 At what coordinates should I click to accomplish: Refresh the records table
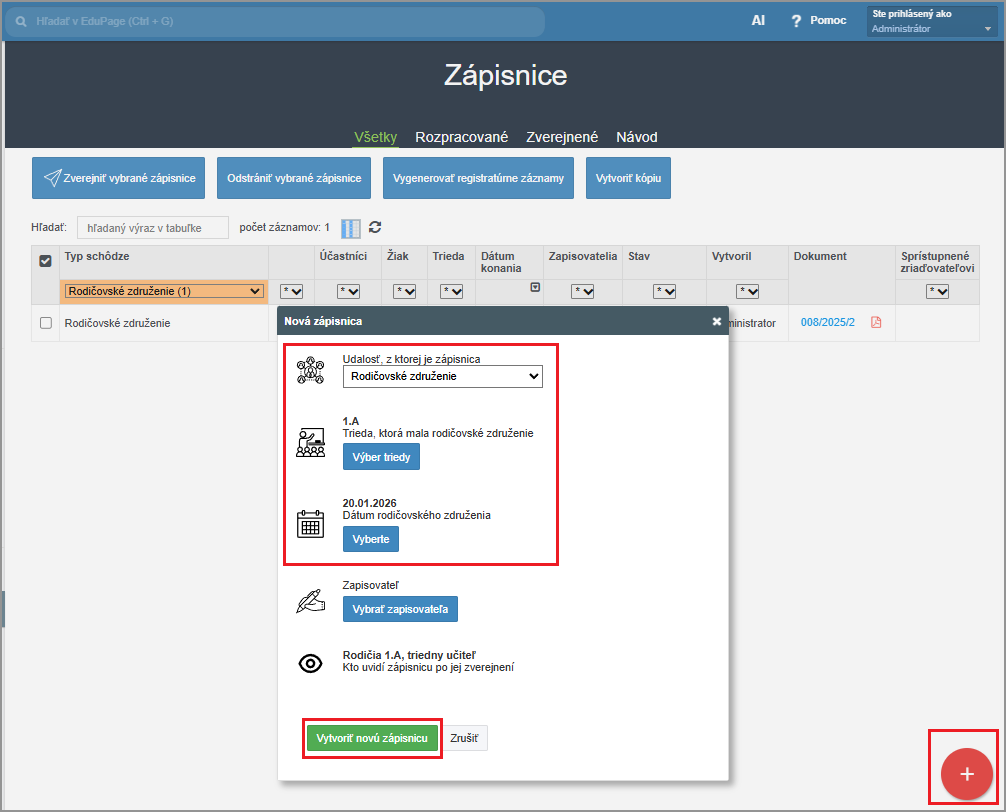click(375, 228)
